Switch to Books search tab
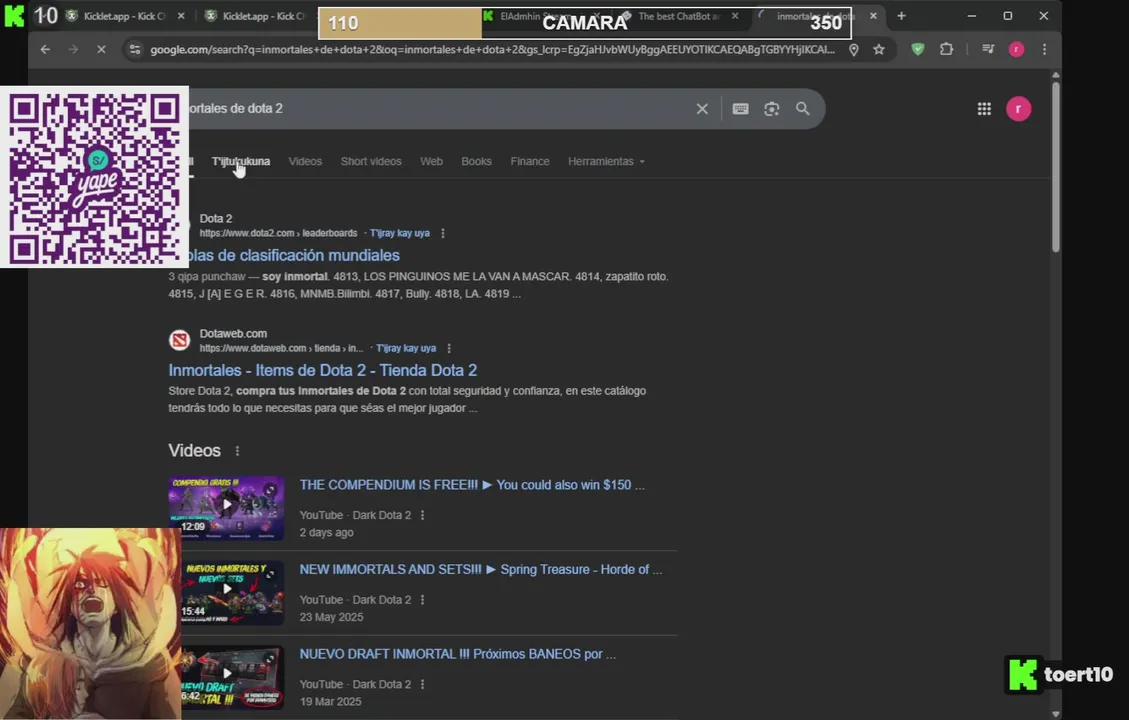The width and height of the screenshot is (1129, 720). (x=477, y=161)
